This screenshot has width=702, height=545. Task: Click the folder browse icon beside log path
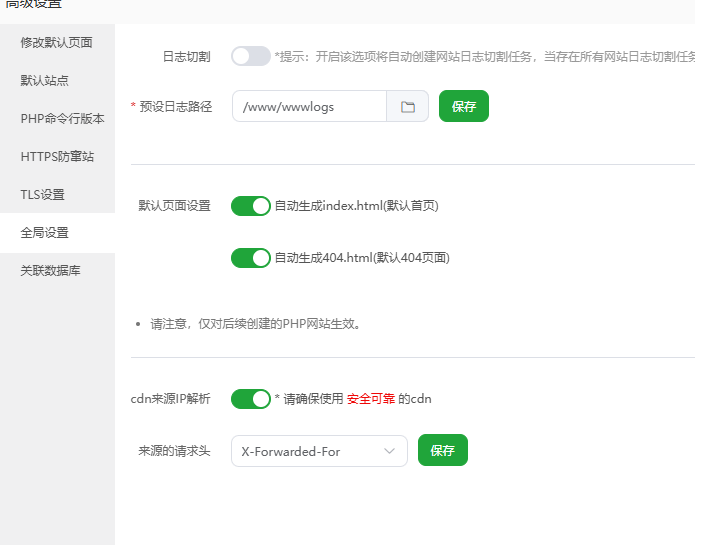(408, 107)
